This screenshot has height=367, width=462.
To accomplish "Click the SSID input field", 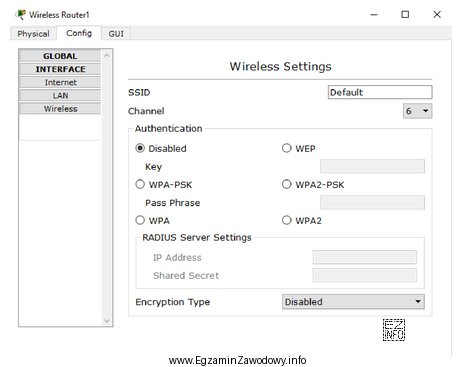I will 380,92.
